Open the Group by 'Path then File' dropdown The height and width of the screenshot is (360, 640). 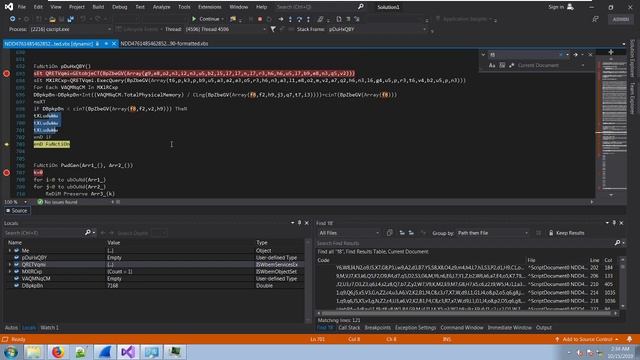(493, 233)
